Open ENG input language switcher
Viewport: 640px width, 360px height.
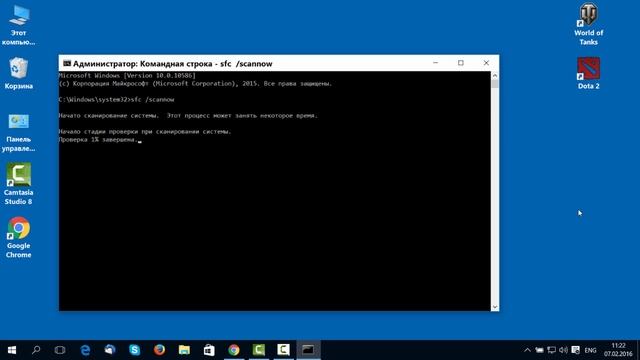click(590, 350)
